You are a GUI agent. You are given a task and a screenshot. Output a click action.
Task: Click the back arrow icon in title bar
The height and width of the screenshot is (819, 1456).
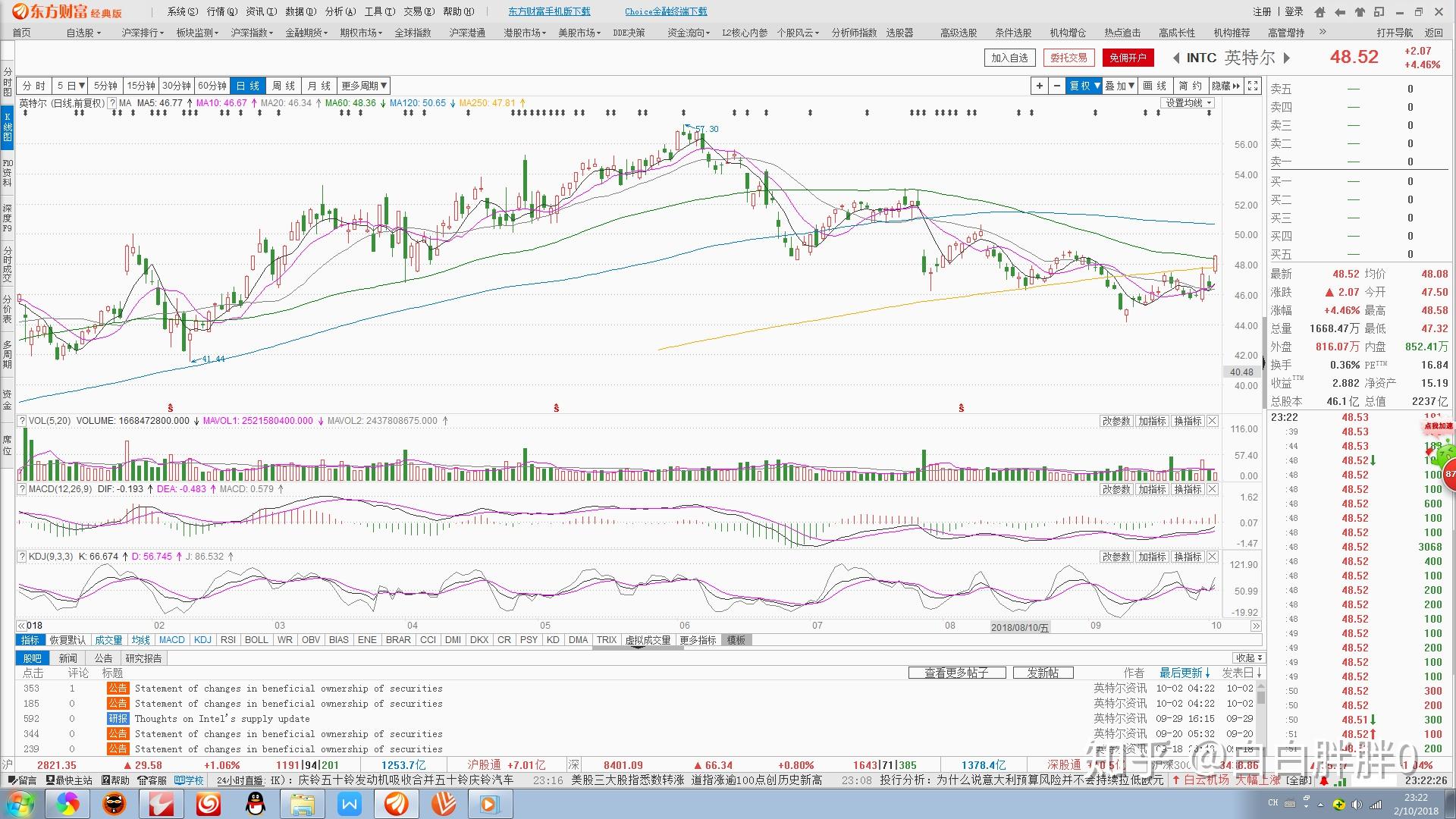(x=1340, y=11)
